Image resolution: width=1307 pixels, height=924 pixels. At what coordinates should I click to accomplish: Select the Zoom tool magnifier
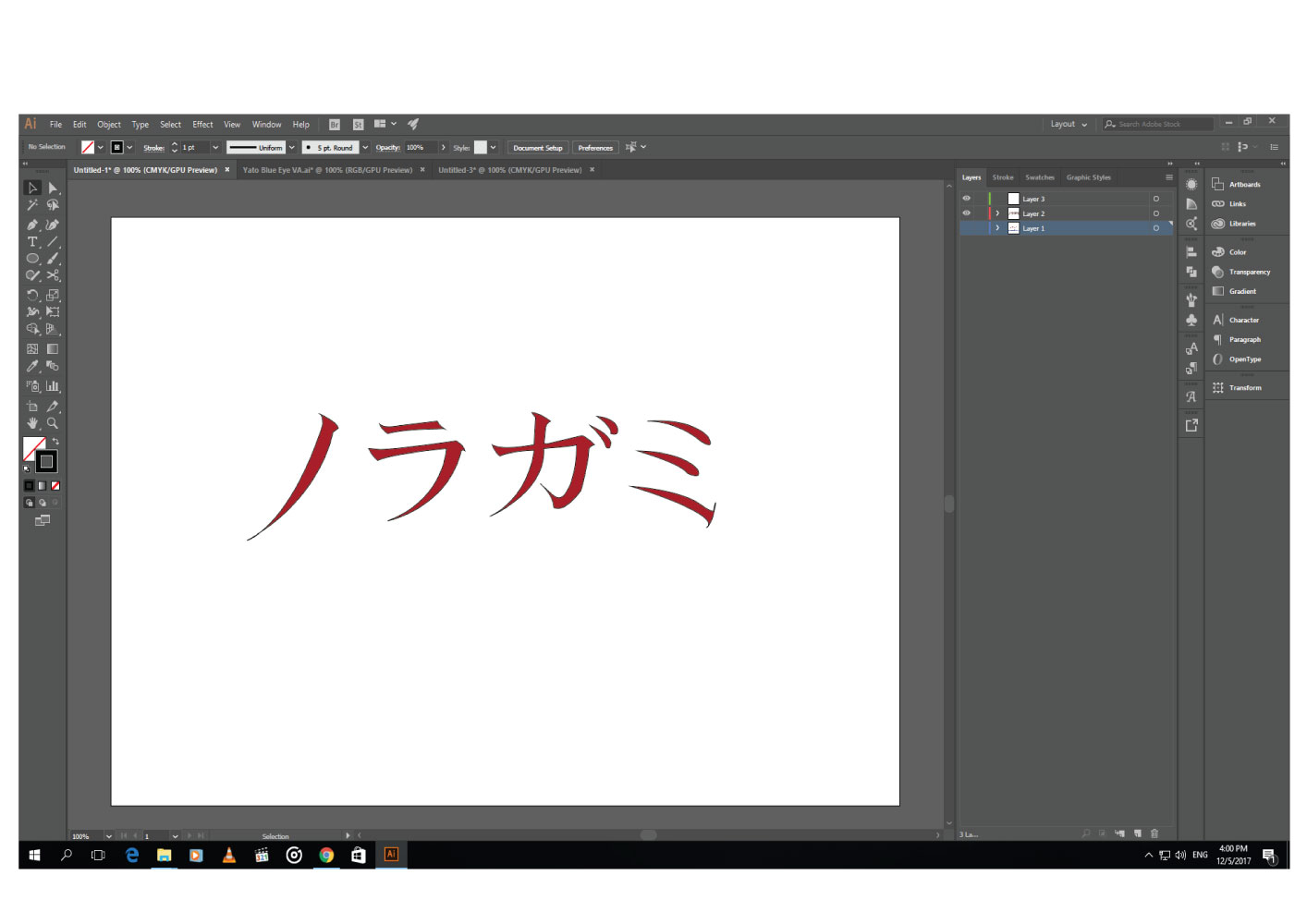(53, 423)
